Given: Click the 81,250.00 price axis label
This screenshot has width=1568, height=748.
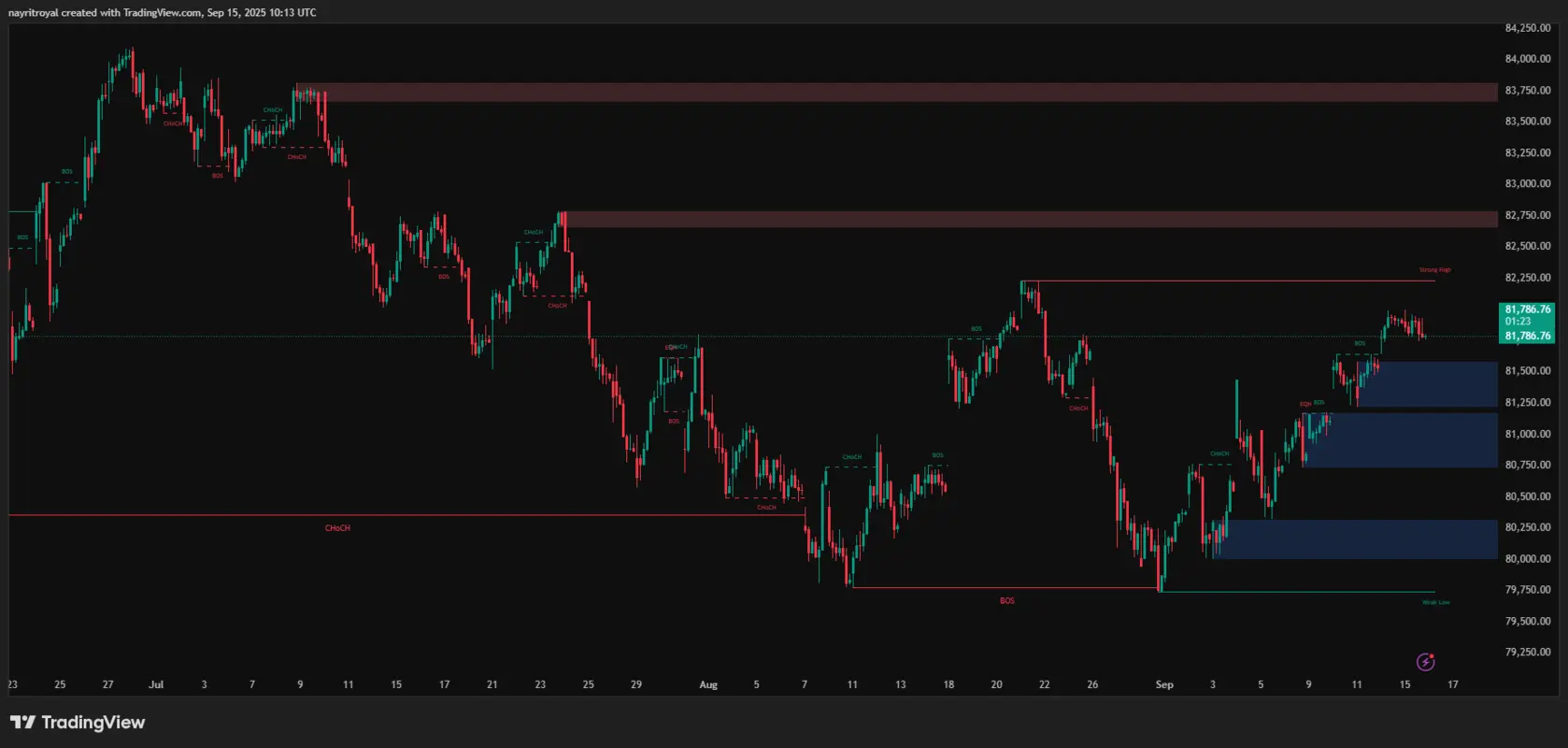Looking at the screenshot, I should [x=1528, y=402].
